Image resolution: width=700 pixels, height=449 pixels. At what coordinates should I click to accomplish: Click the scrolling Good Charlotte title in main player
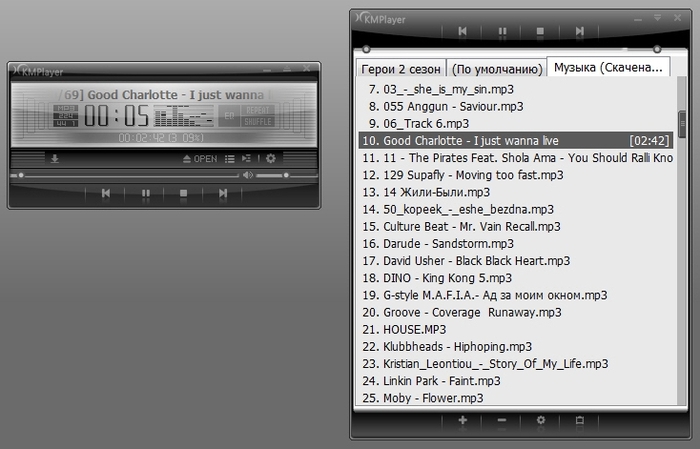coord(164,95)
